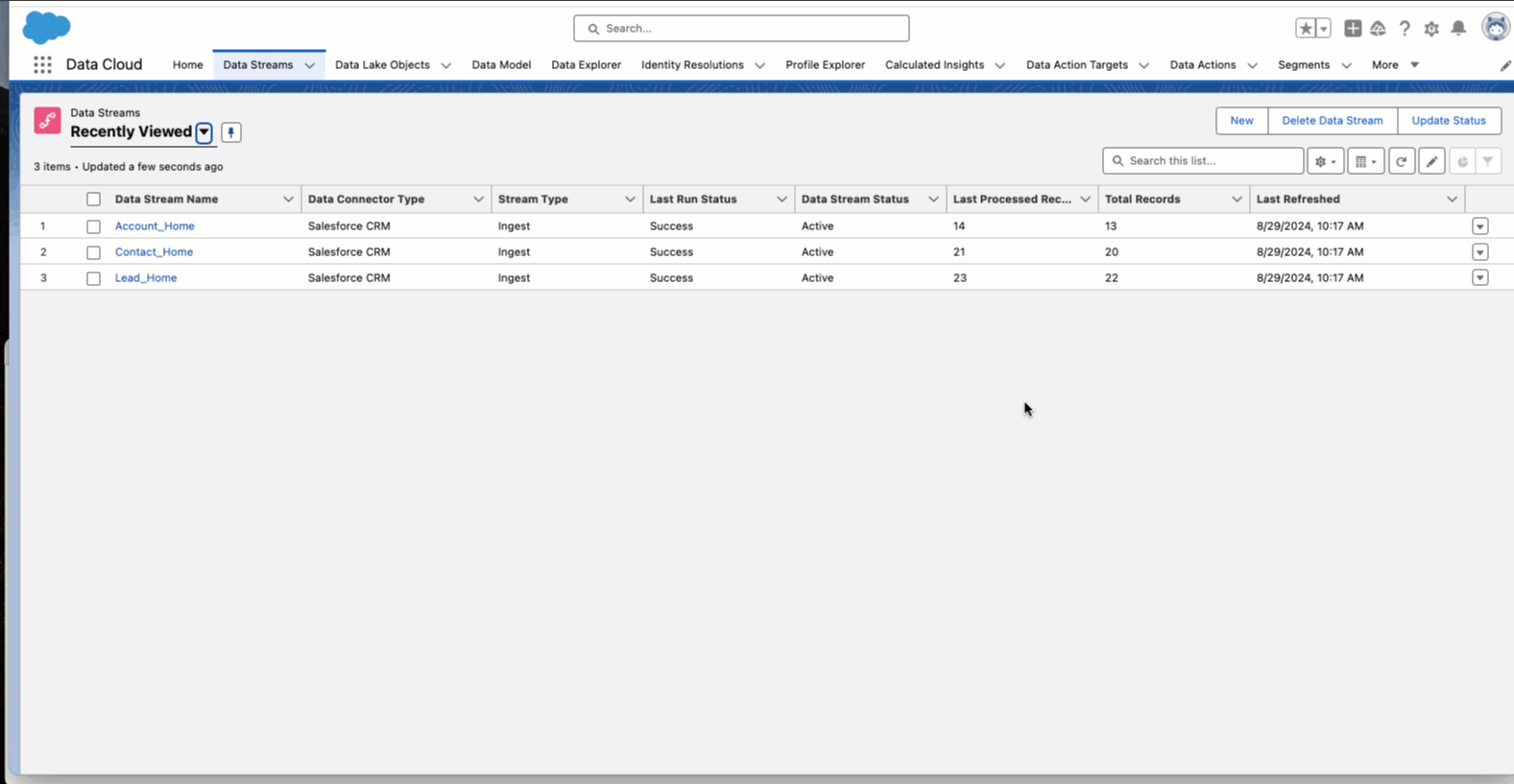The height and width of the screenshot is (784, 1514).
Task: Click the New button
Action: tap(1241, 121)
